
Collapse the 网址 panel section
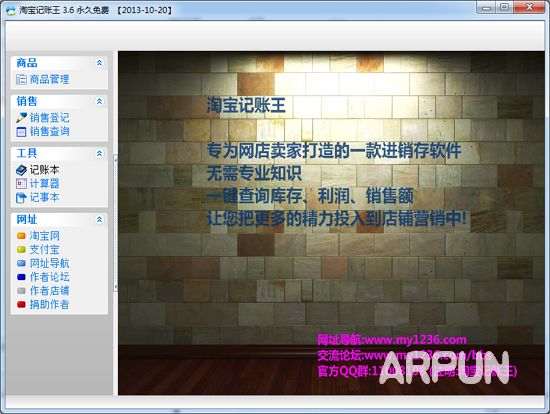(x=99, y=220)
